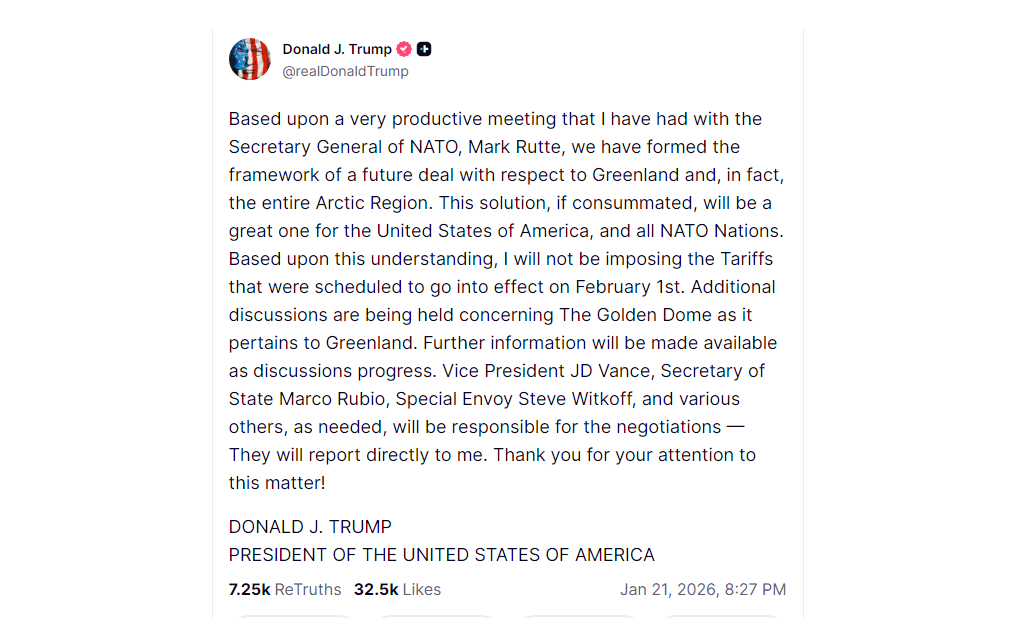
Task: Click the @realDonaldTrump handle
Action: coord(345,71)
